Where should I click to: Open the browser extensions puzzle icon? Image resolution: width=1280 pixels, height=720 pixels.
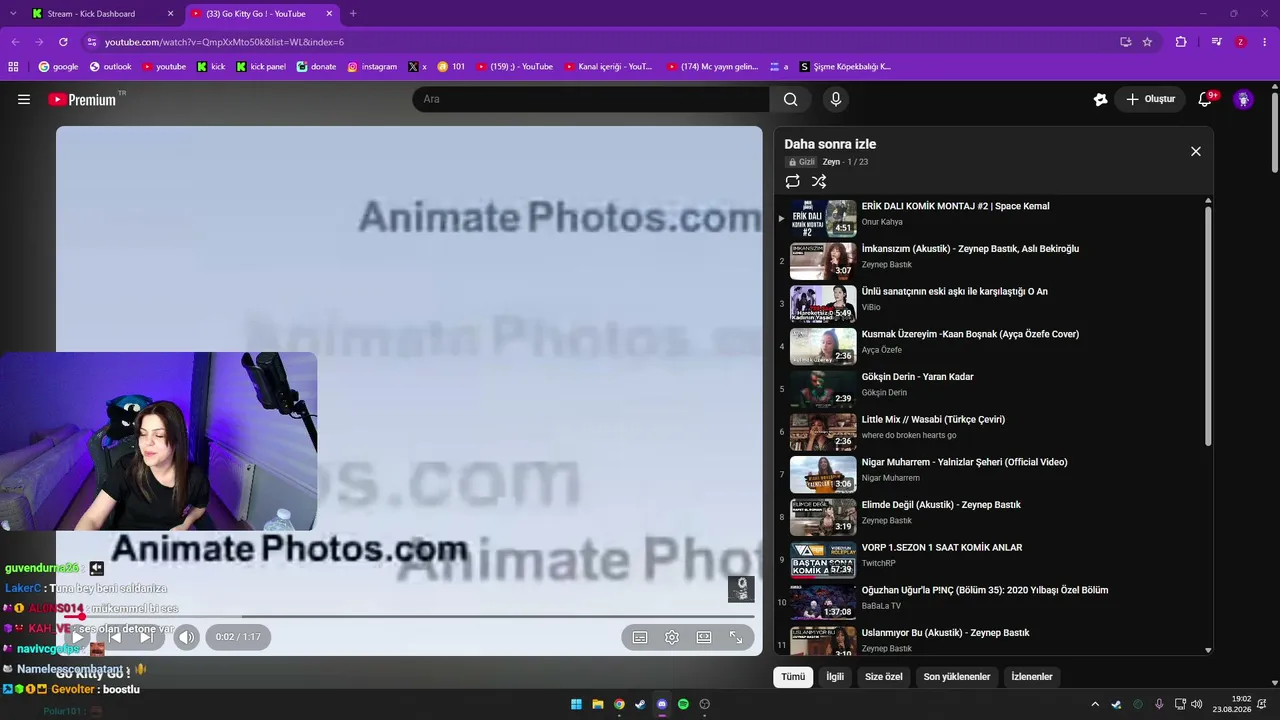tap(1181, 42)
